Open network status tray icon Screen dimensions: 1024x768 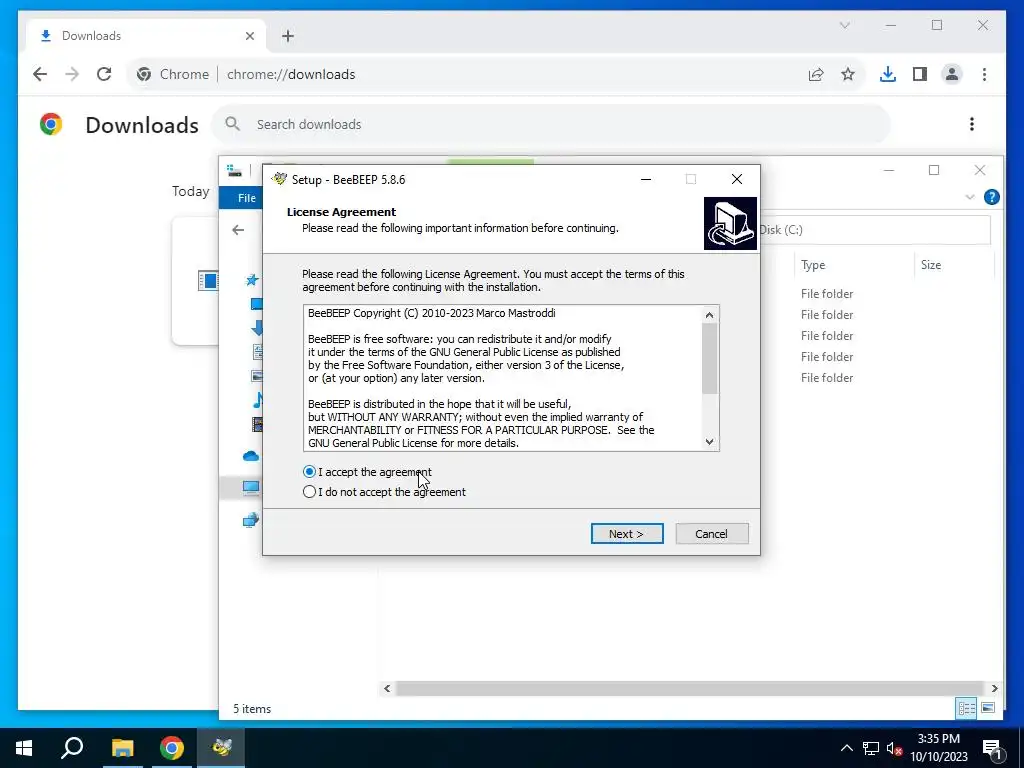871,748
